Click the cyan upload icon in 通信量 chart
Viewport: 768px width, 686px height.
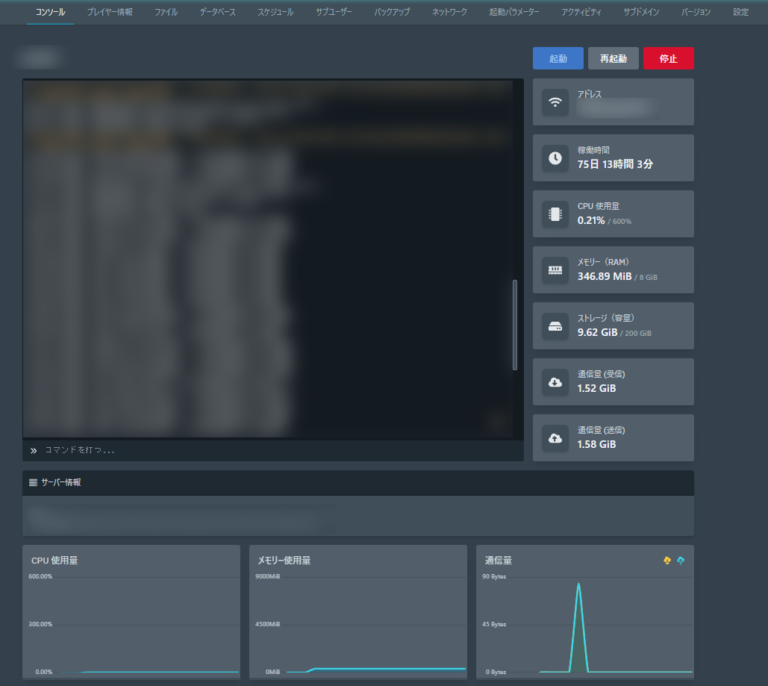tap(681, 560)
